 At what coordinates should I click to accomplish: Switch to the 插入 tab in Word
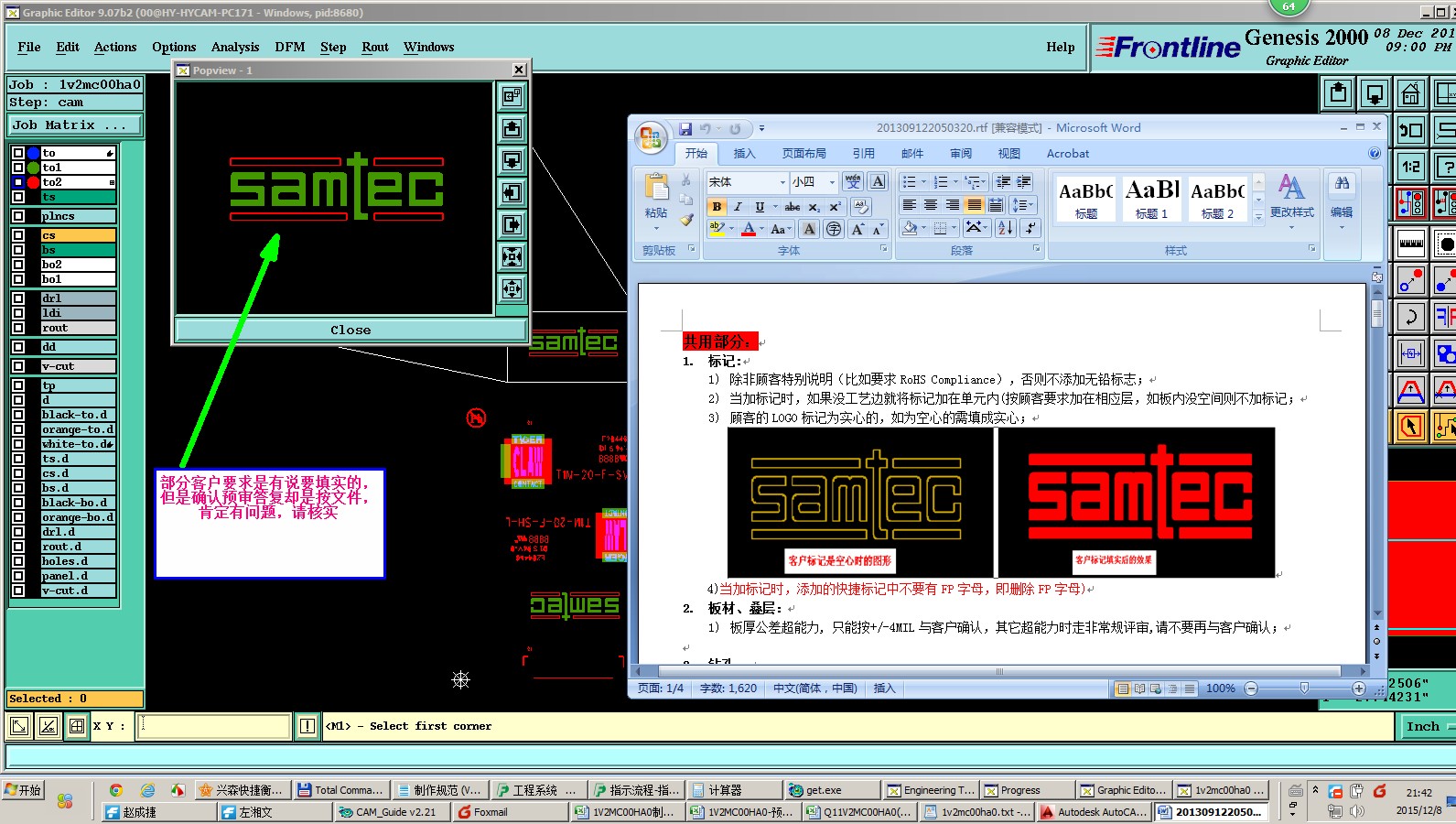(745, 154)
